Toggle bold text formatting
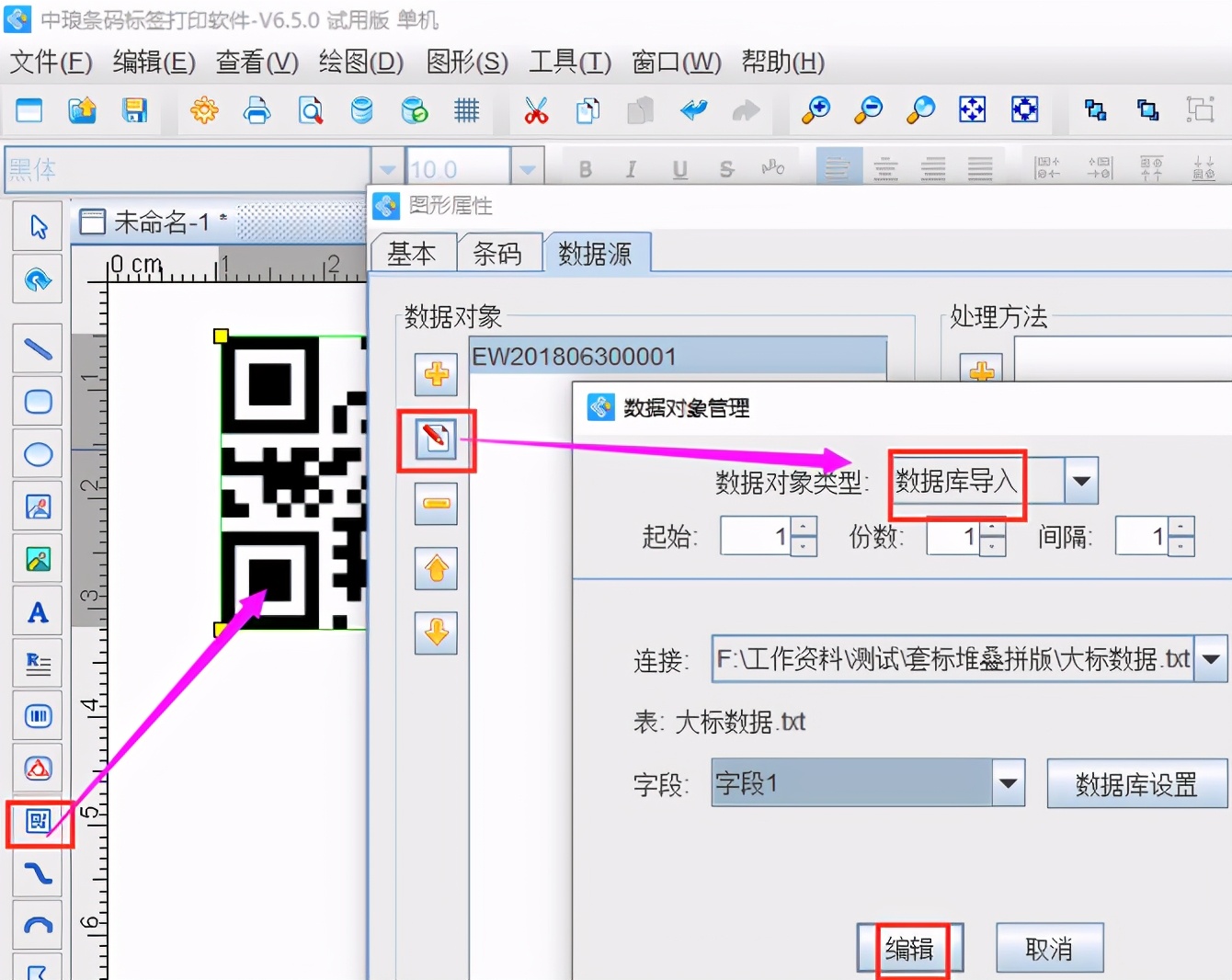Screen dimensions: 1232x980 click(x=585, y=169)
